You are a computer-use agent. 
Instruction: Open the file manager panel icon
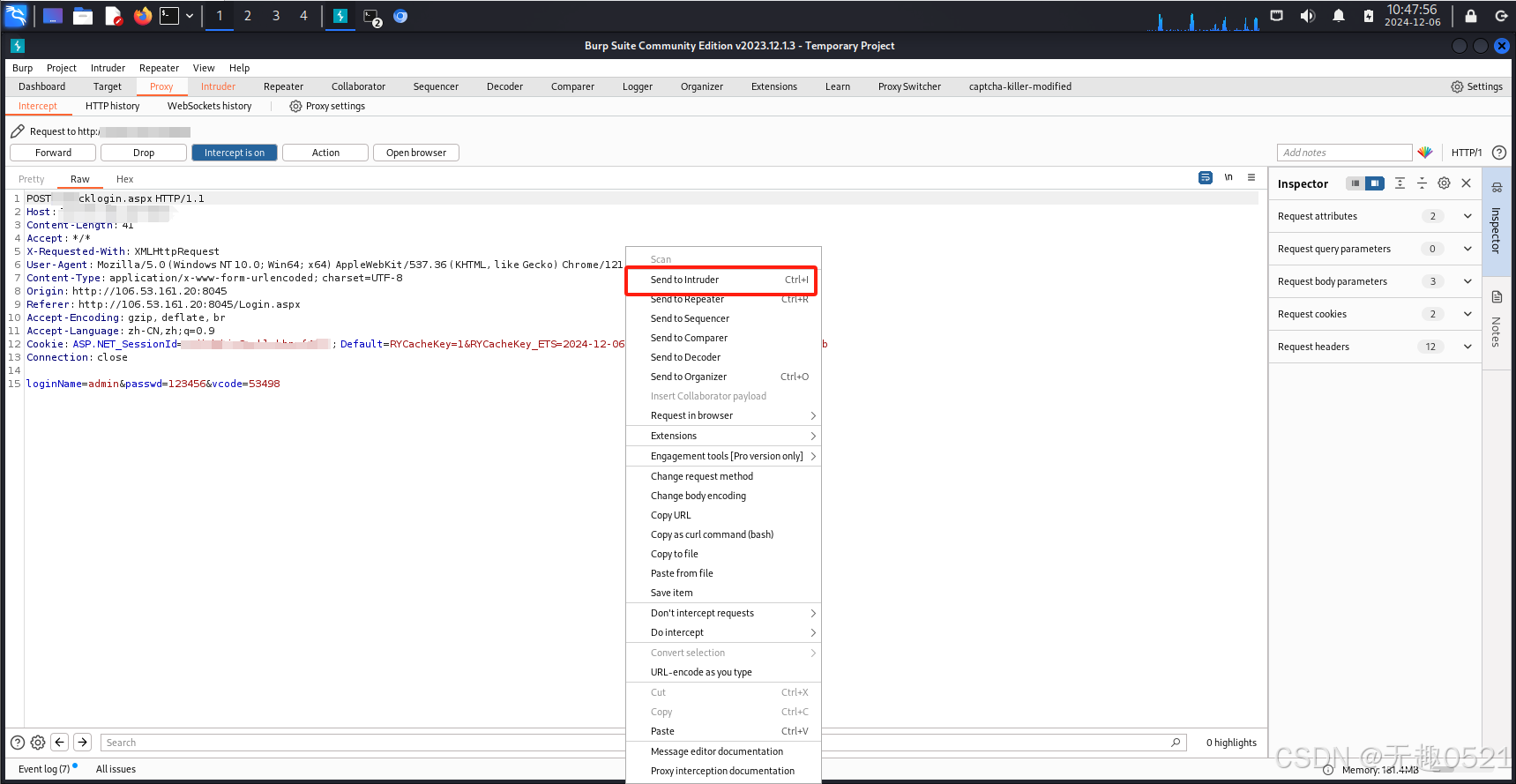[x=83, y=16]
